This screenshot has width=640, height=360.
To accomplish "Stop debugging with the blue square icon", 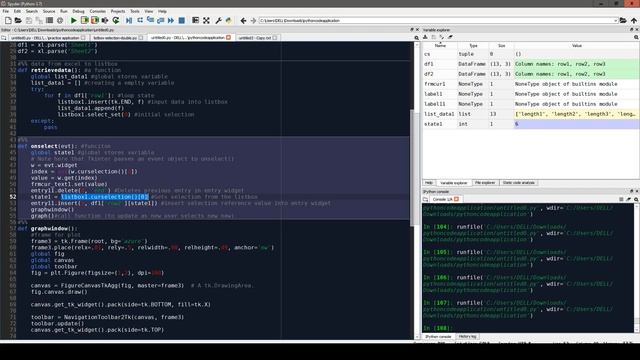I will click(182, 20).
